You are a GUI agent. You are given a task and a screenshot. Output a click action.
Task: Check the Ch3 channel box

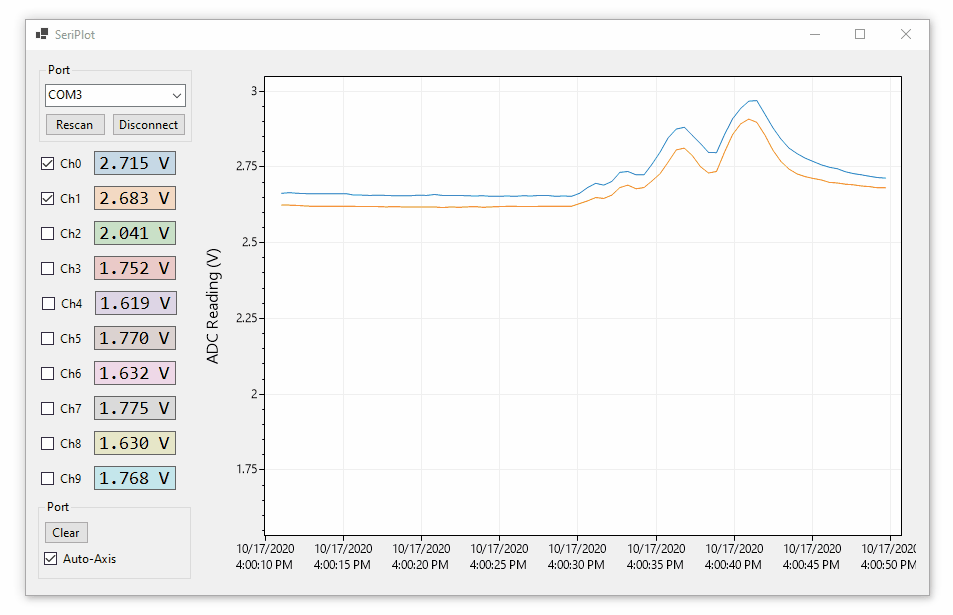(48, 268)
